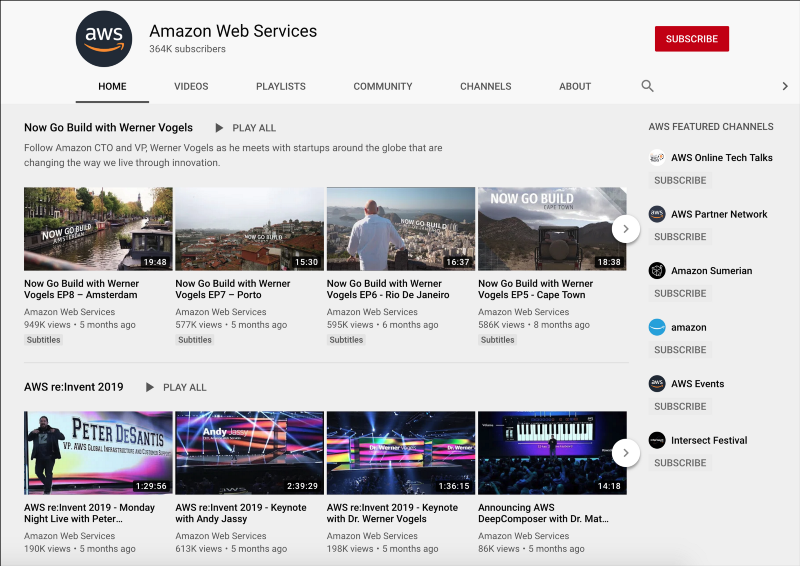This screenshot has width=800, height=566.
Task: Open the VIDEOS tab
Action: 191,86
